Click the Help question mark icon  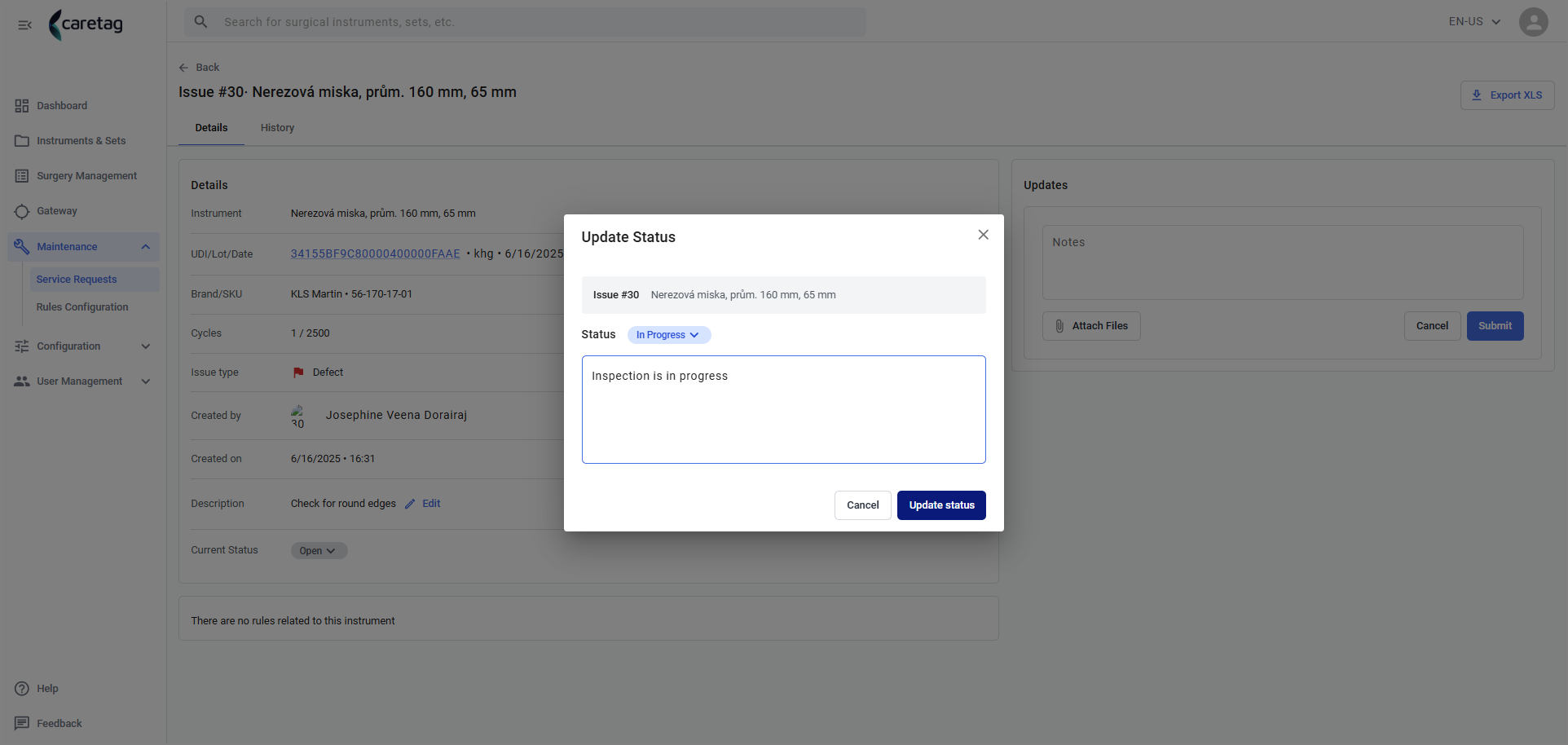22,689
